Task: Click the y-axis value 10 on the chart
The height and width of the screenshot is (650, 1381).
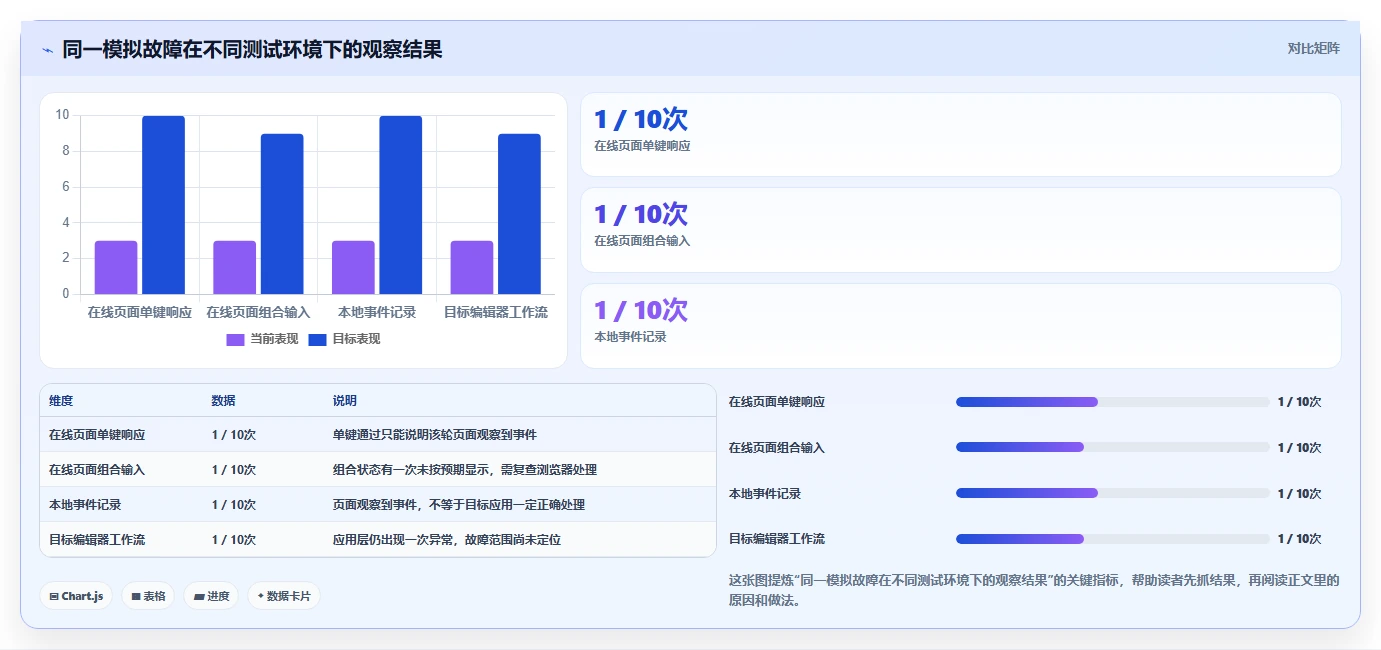Action: point(62,115)
